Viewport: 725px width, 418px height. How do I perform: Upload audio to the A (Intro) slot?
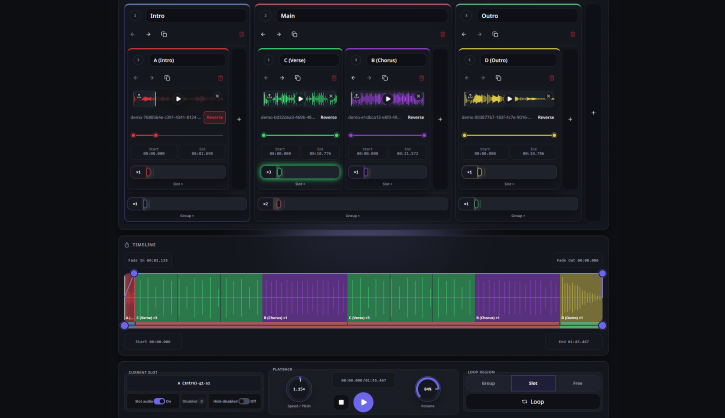click(x=139, y=96)
